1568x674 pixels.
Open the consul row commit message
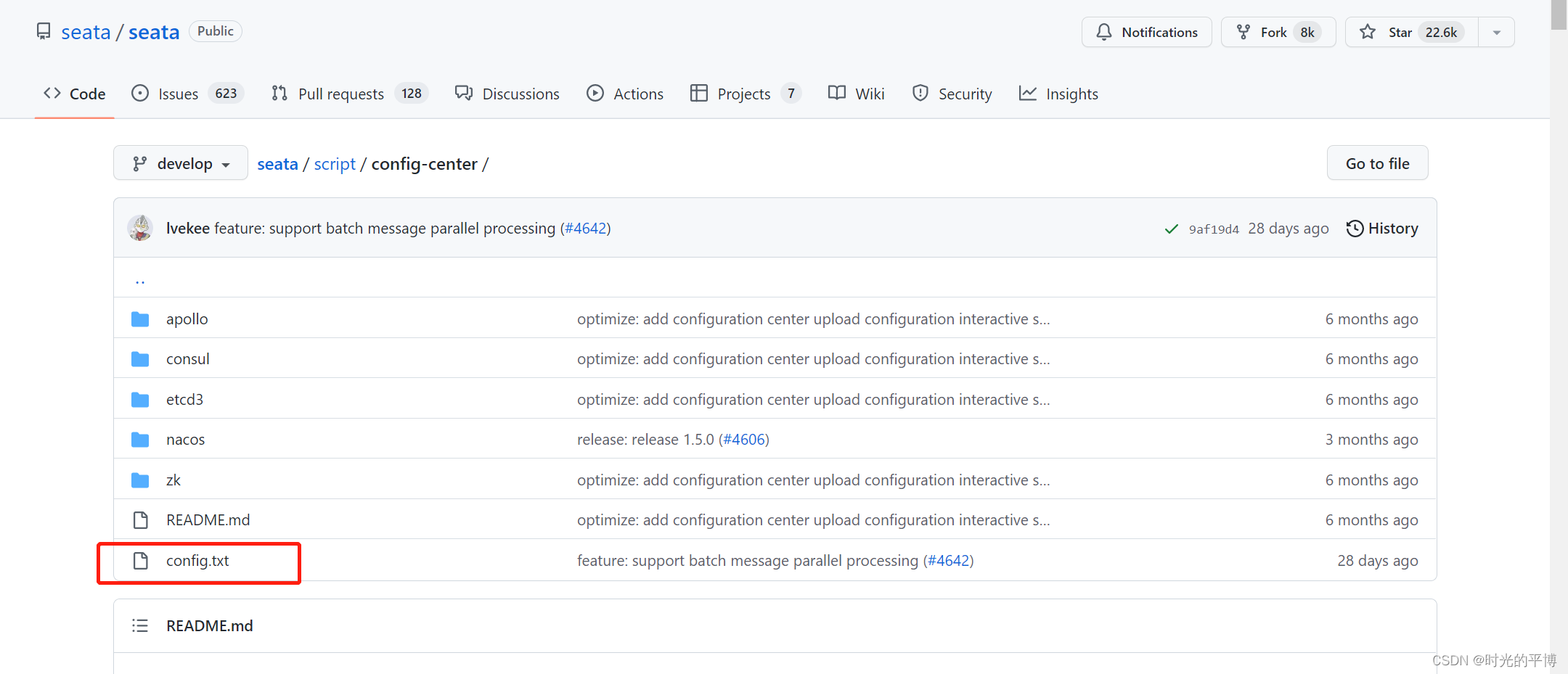pos(813,358)
